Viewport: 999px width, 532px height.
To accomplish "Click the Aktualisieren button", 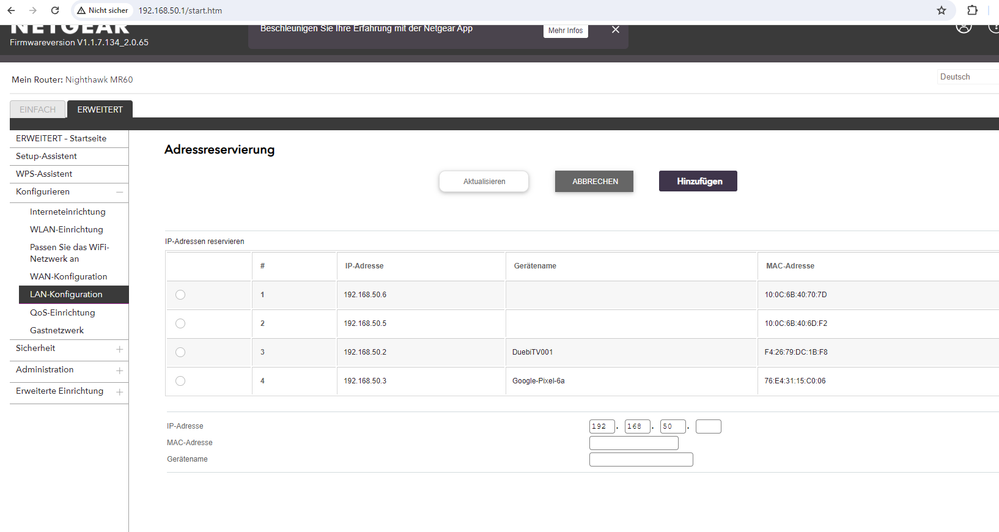I will [x=484, y=182].
